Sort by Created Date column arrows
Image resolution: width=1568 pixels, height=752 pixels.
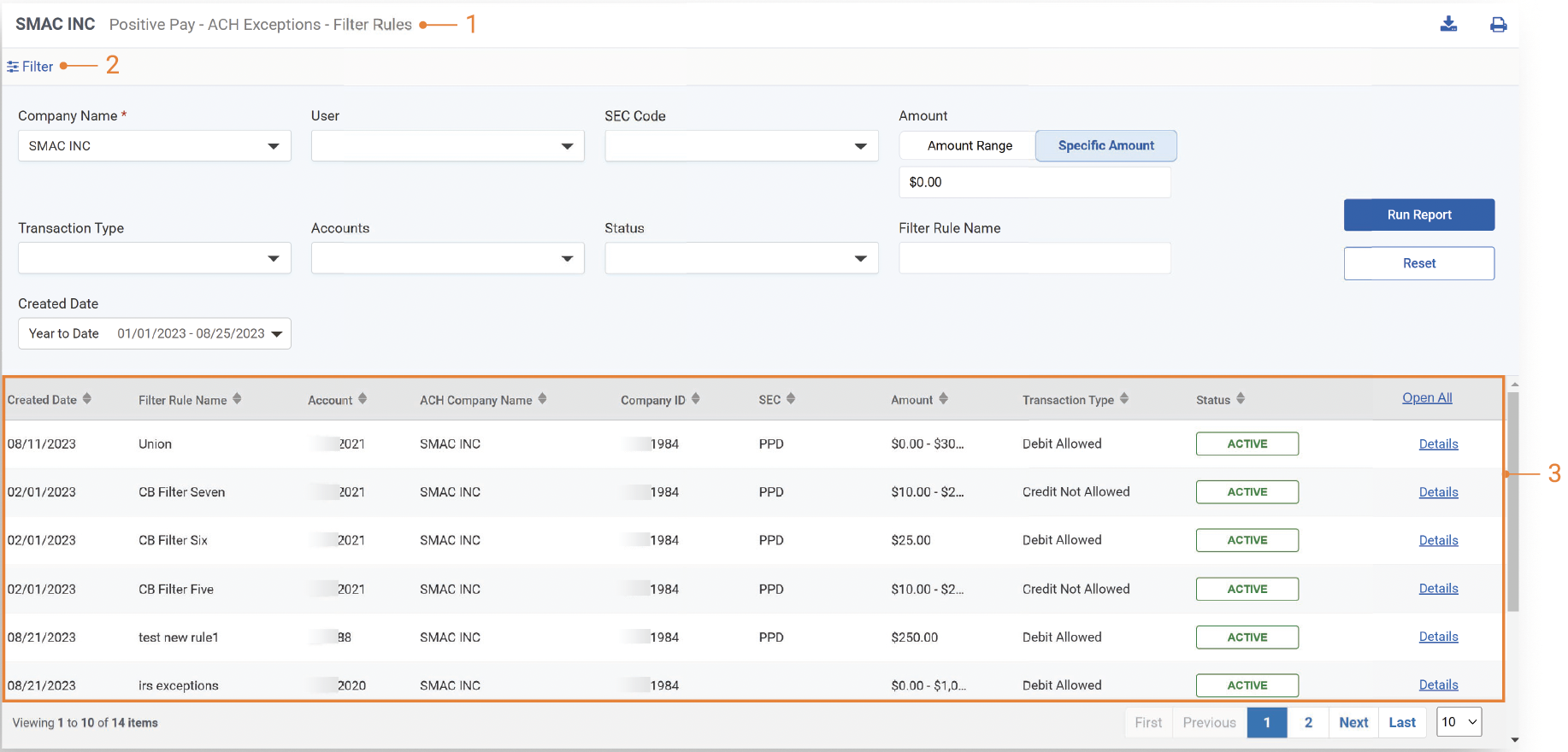tap(87, 399)
